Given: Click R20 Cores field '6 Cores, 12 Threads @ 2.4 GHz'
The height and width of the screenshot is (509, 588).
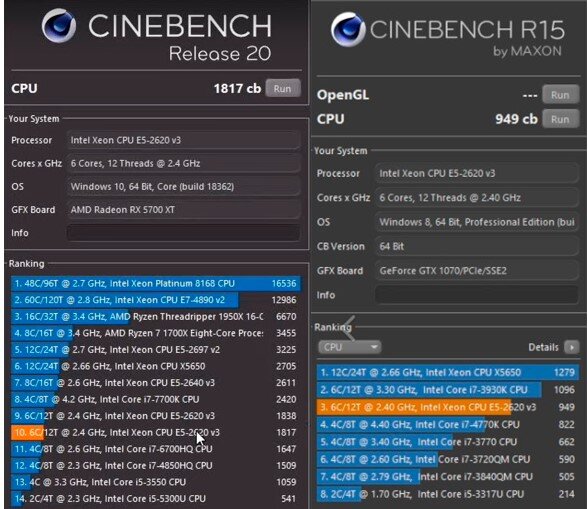Looking at the screenshot, I should (x=183, y=164).
